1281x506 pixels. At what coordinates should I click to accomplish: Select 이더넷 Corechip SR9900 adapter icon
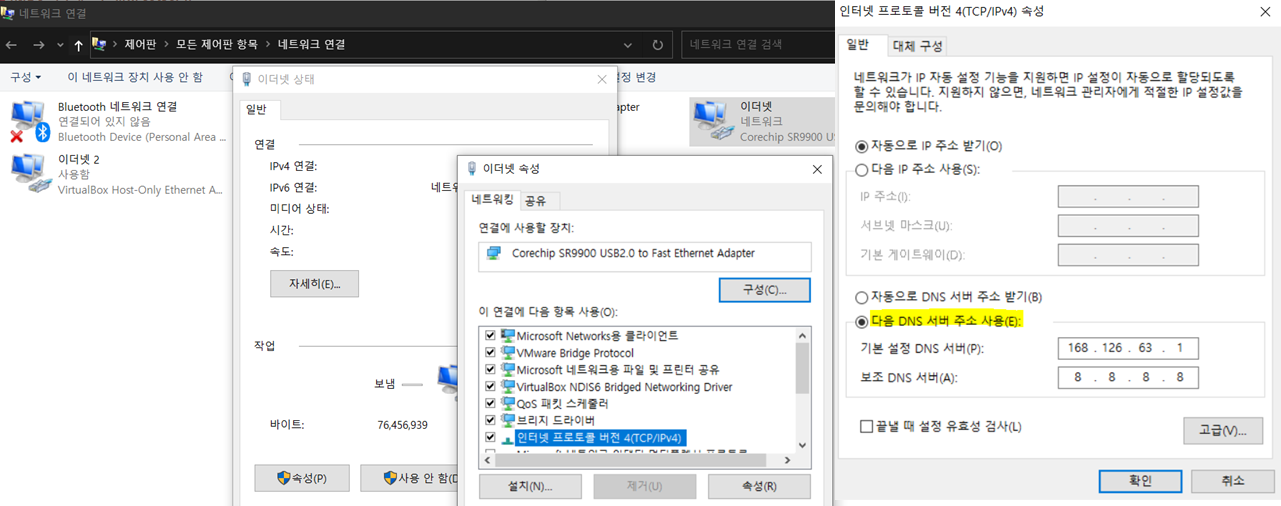pyautogui.click(x=711, y=120)
